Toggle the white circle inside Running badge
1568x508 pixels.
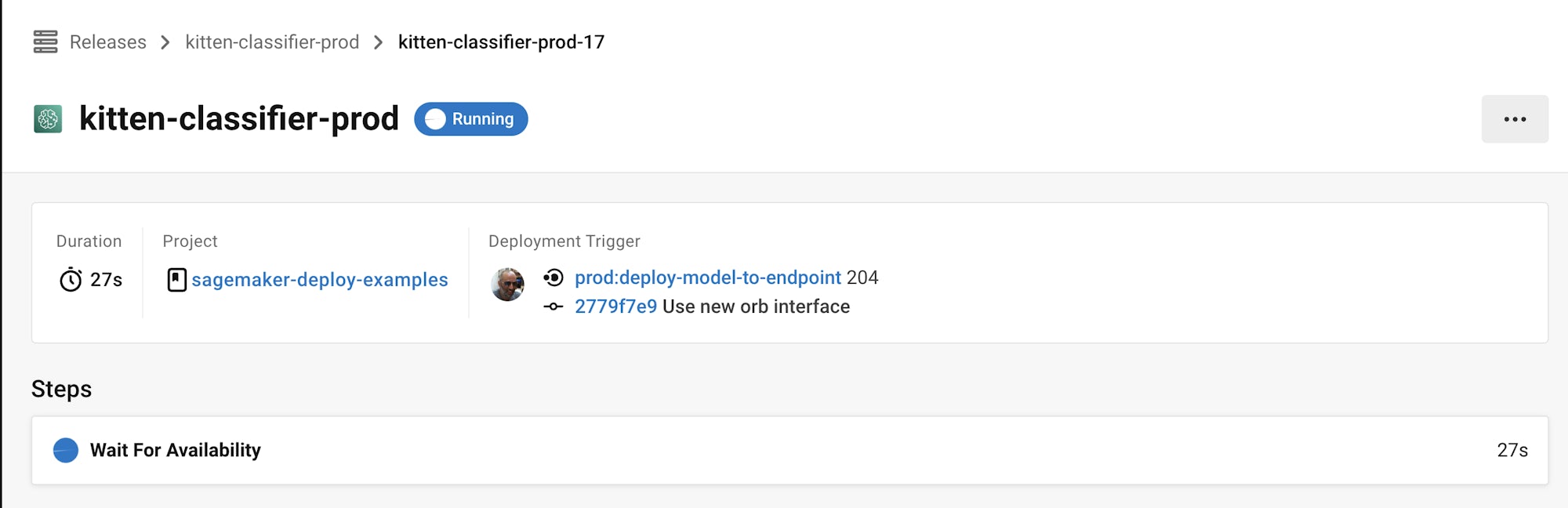(x=436, y=119)
